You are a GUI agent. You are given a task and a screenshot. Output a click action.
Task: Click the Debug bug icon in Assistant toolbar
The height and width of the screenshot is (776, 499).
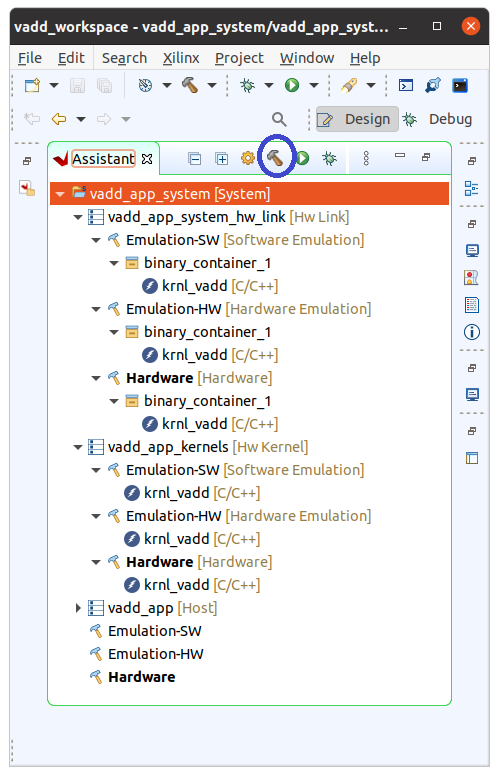tap(329, 158)
